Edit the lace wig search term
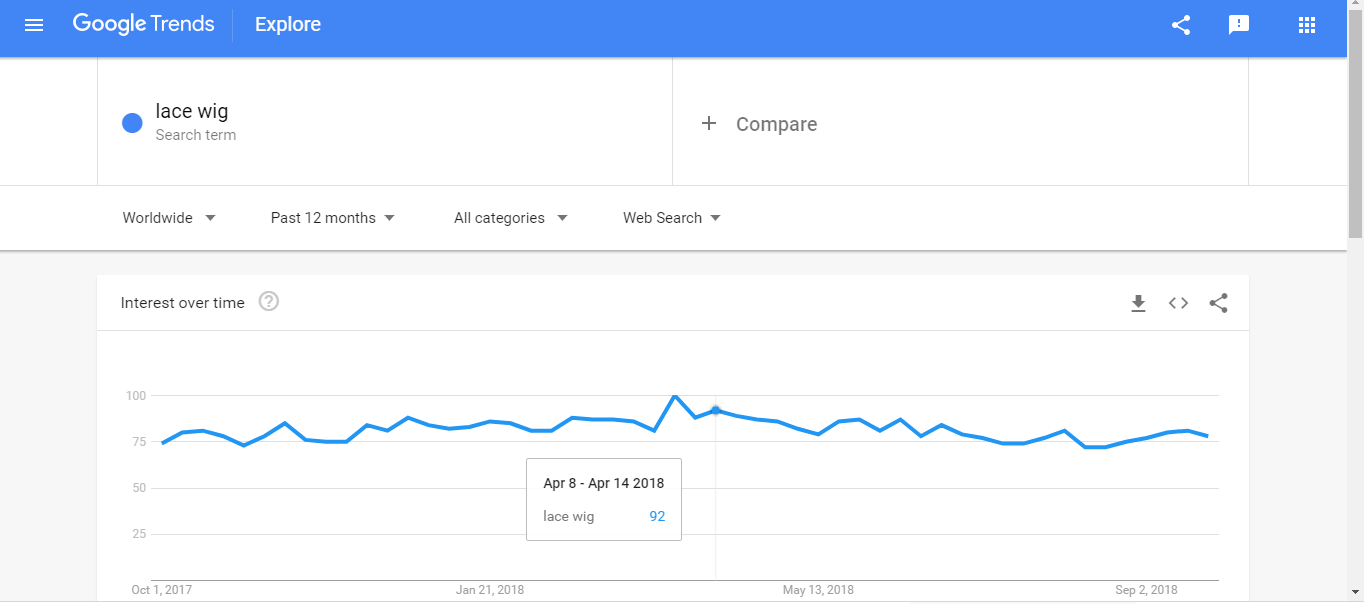Screen dimensions: 1364x604 pos(192,112)
